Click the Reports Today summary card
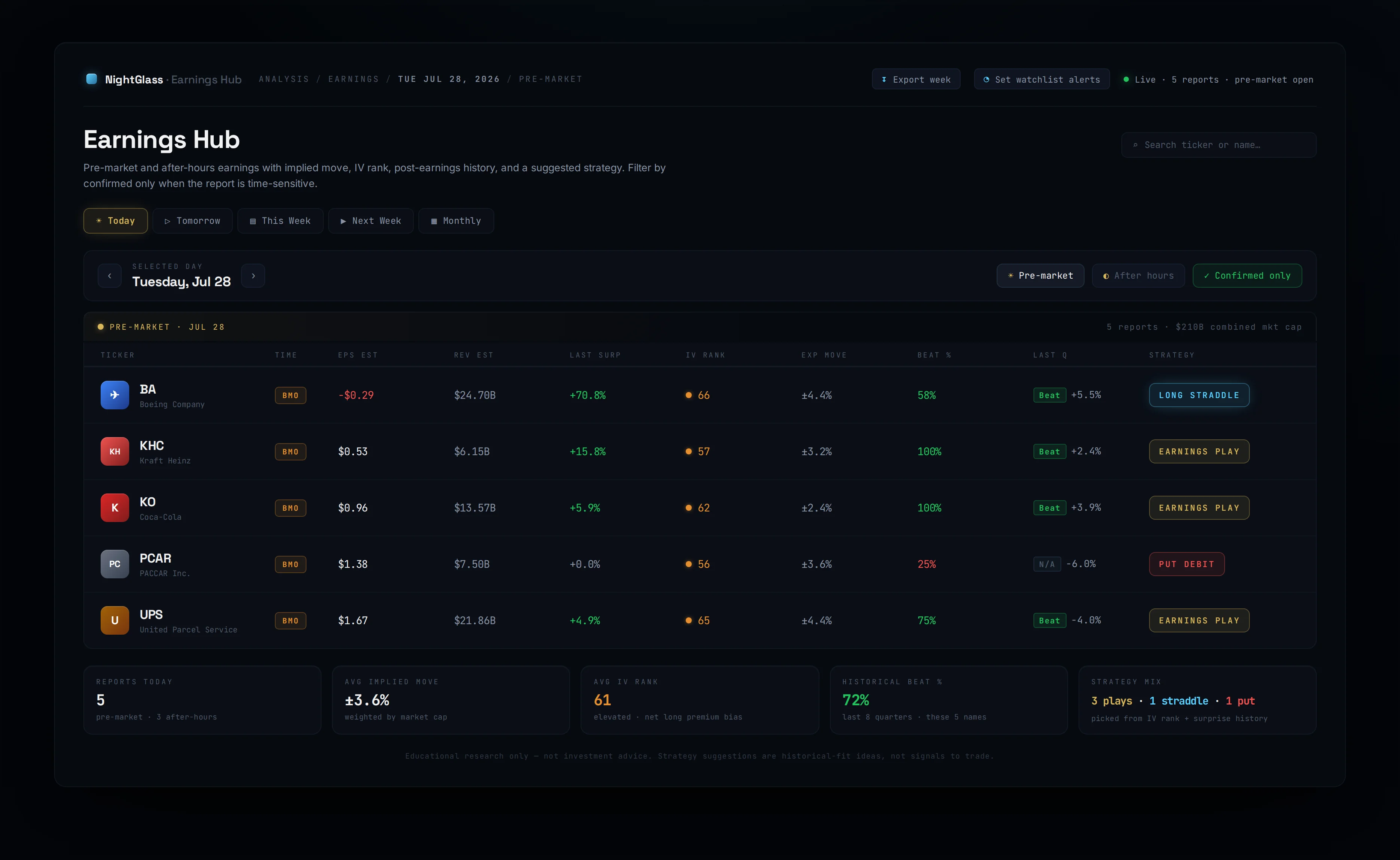Screen dimensions: 1400x860 202,700
